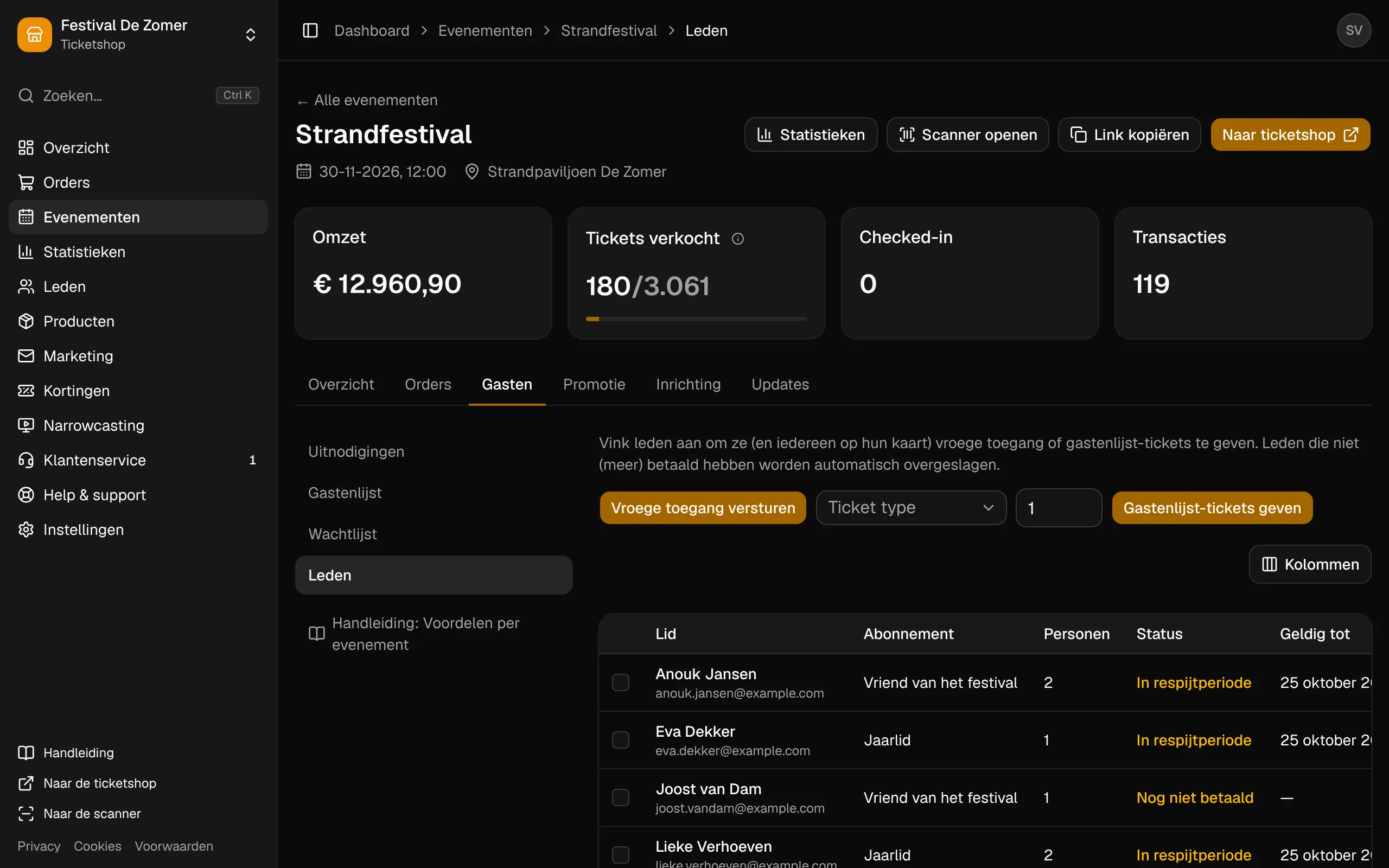Expand the Festival De Zomer shop switcher

(x=250, y=34)
